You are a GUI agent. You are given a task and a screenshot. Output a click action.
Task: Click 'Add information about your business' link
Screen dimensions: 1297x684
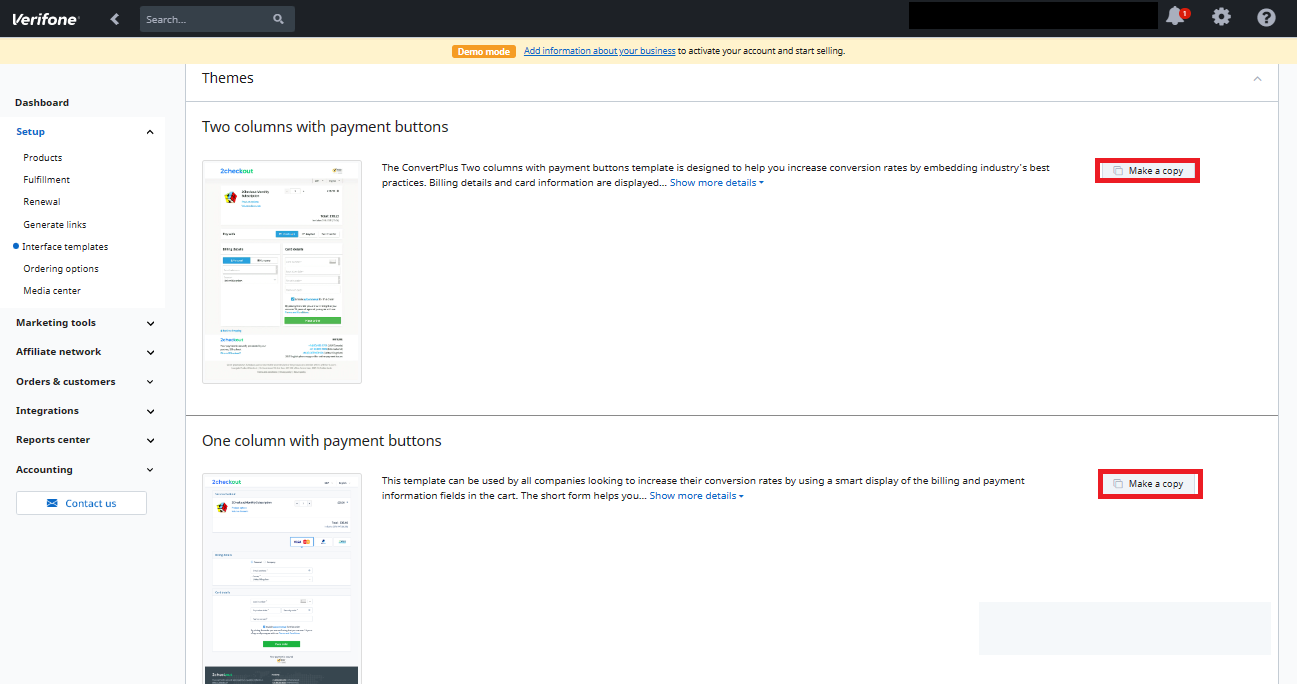(x=599, y=51)
